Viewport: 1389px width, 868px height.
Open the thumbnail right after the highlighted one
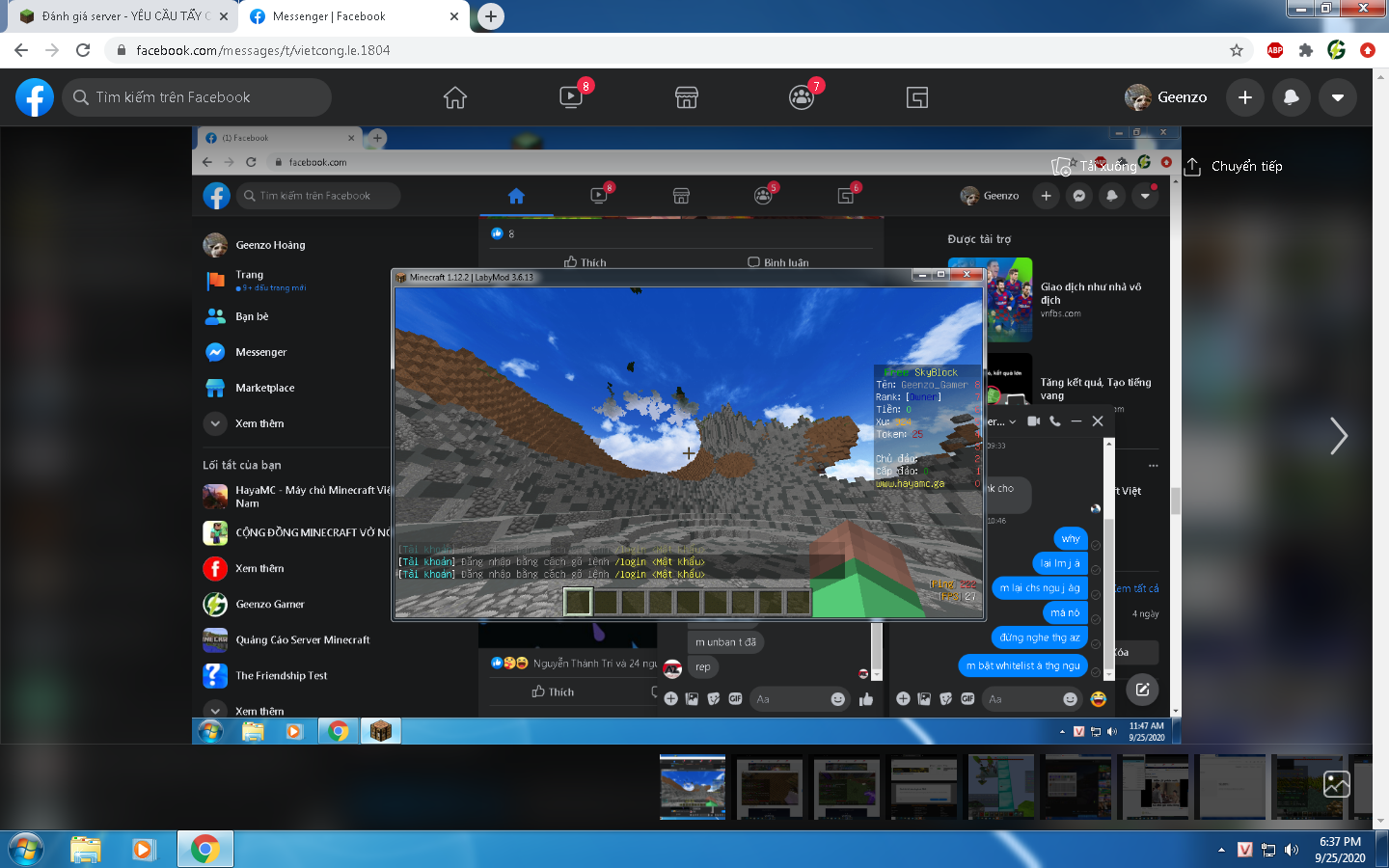click(770, 787)
